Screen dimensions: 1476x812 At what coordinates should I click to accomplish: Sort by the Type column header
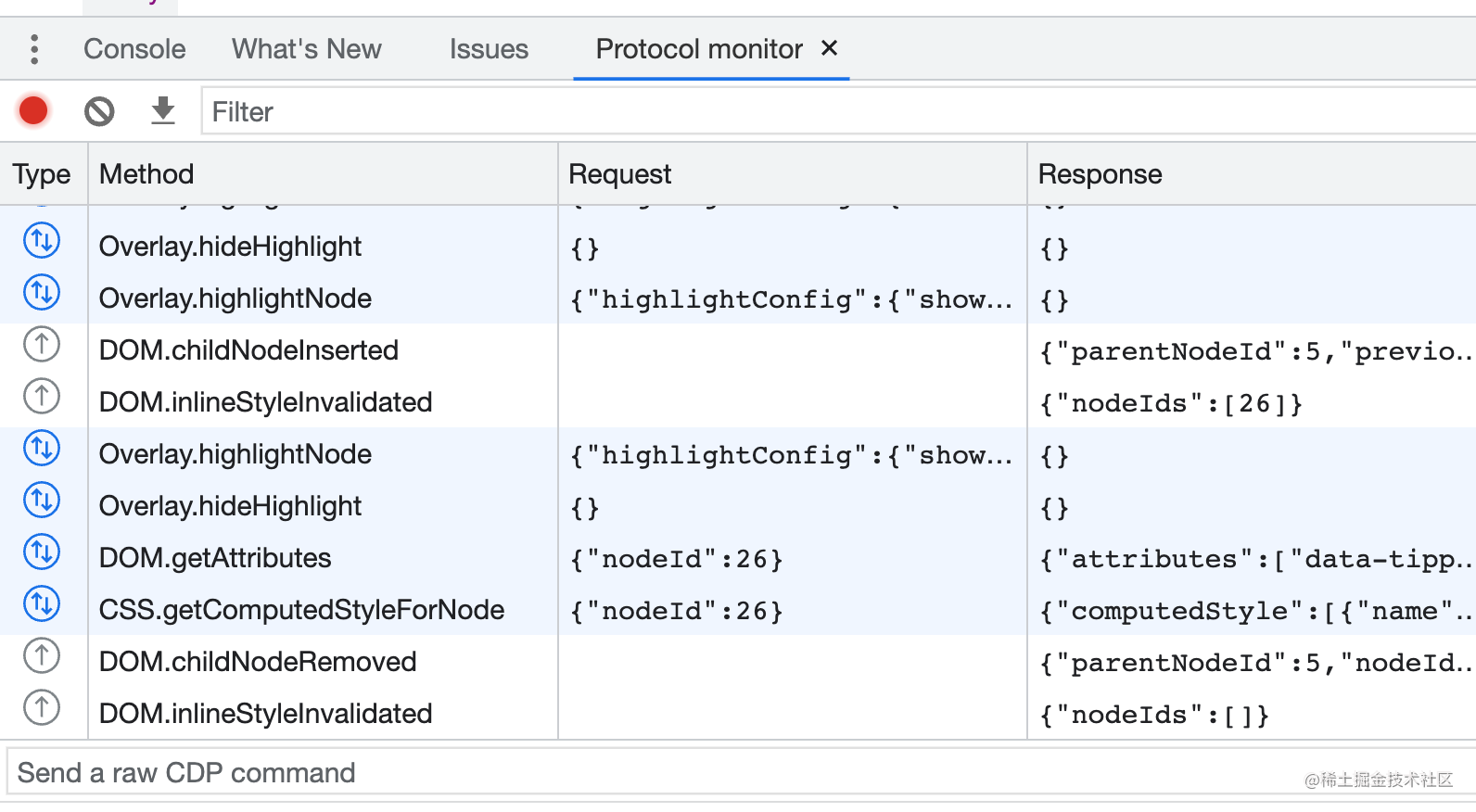click(x=42, y=174)
